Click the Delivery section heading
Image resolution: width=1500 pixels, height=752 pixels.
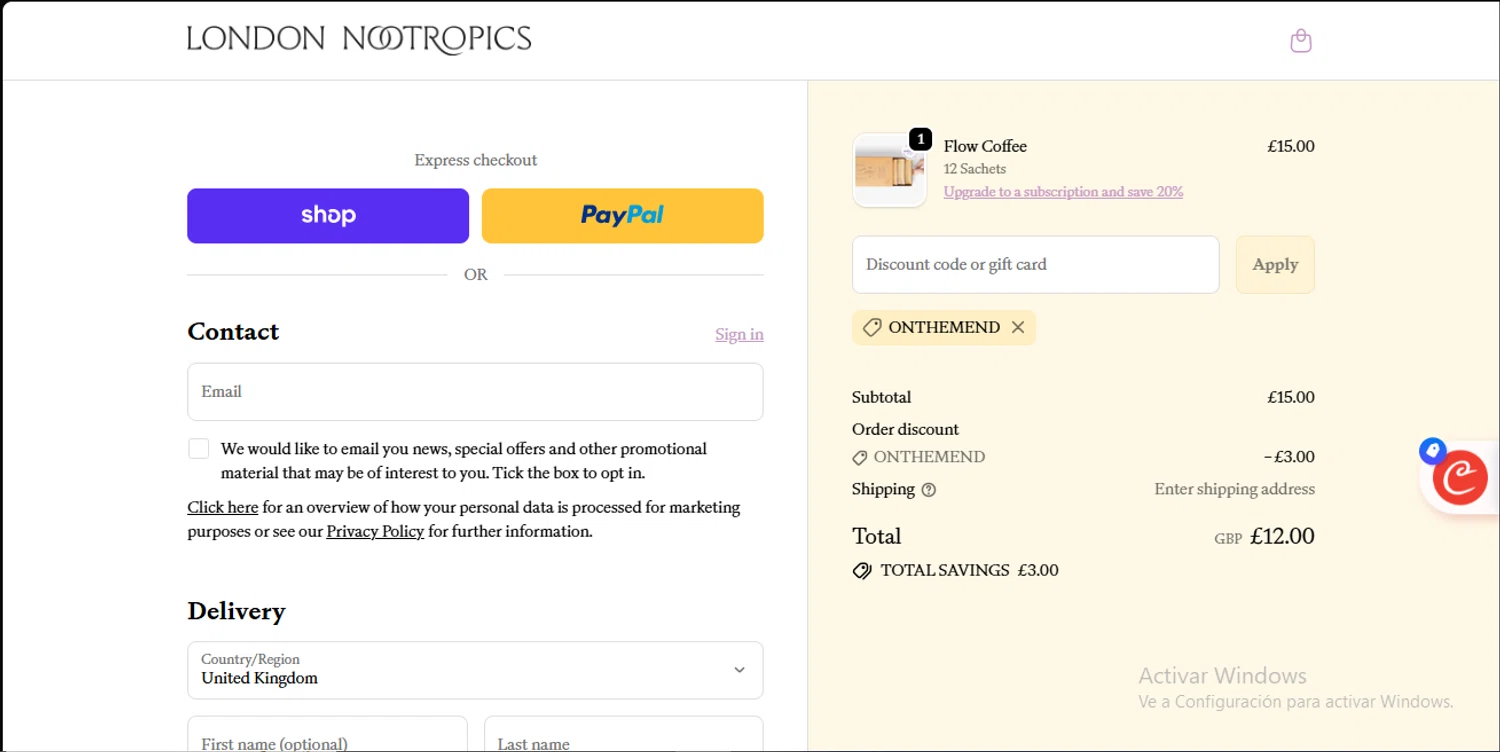click(236, 611)
